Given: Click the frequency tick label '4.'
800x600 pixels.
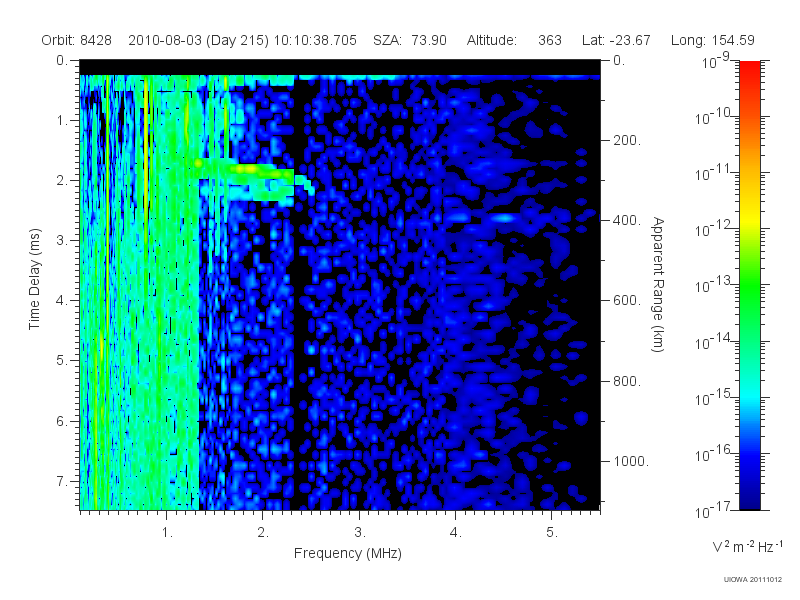Looking at the screenshot, I should click(456, 533).
